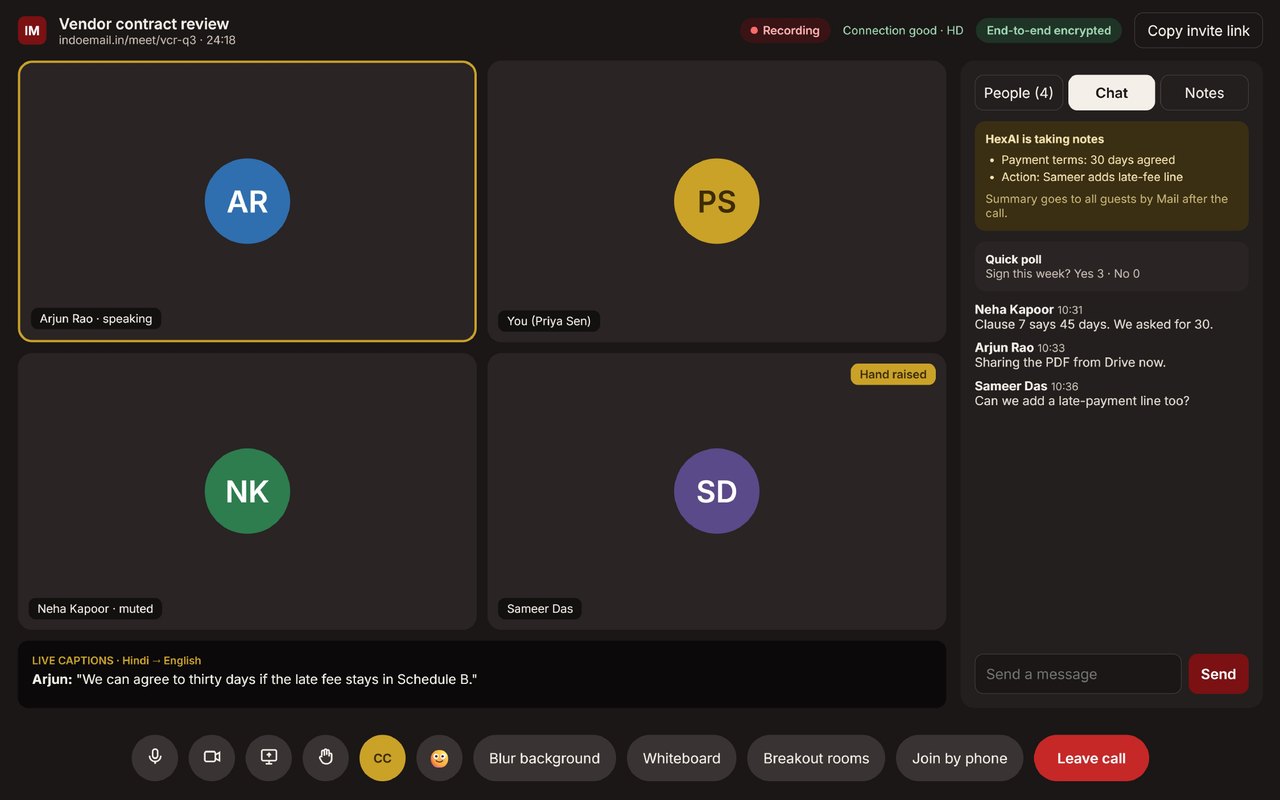The height and width of the screenshot is (800, 1280).
Task: Switch to the People (4) tab
Action: click(x=1019, y=93)
